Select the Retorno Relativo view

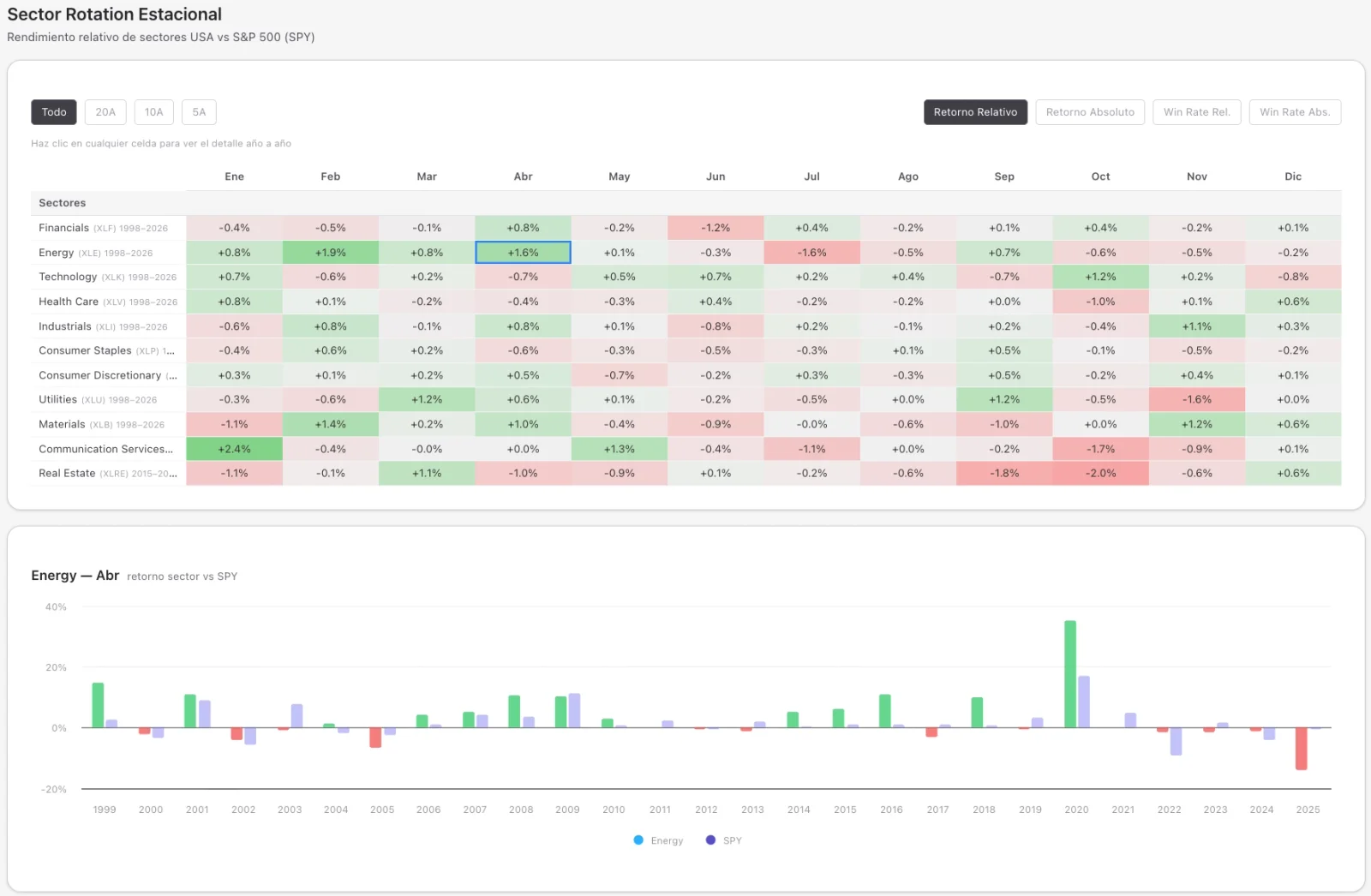[x=975, y=112]
